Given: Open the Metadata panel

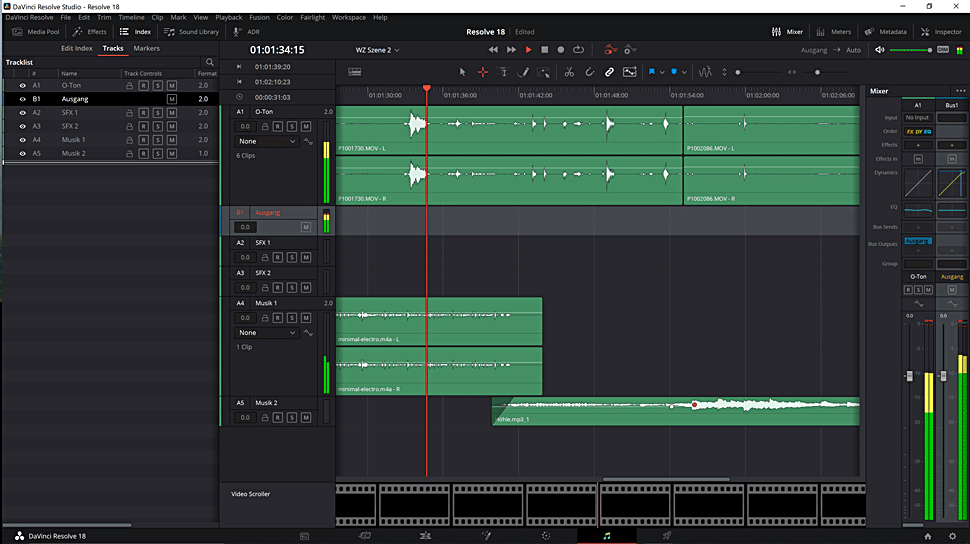Looking at the screenshot, I should [885, 32].
